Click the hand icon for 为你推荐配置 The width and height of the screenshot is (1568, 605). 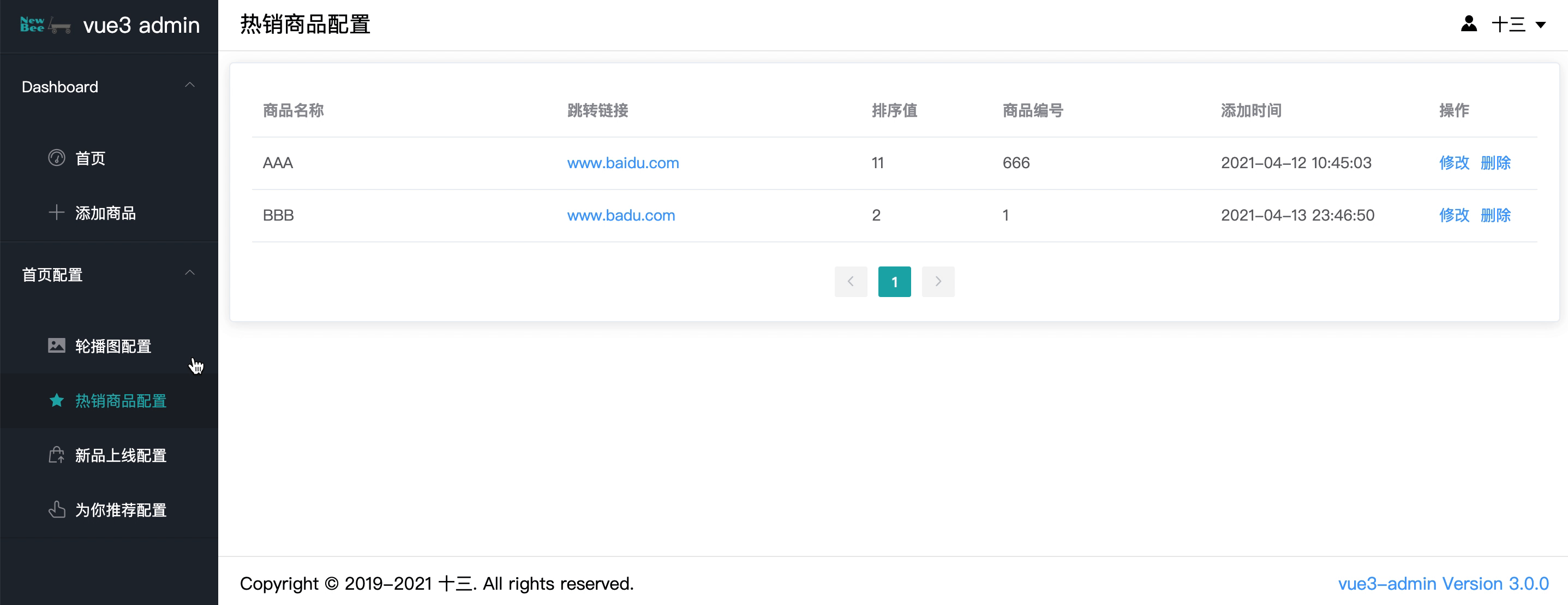[x=57, y=509]
